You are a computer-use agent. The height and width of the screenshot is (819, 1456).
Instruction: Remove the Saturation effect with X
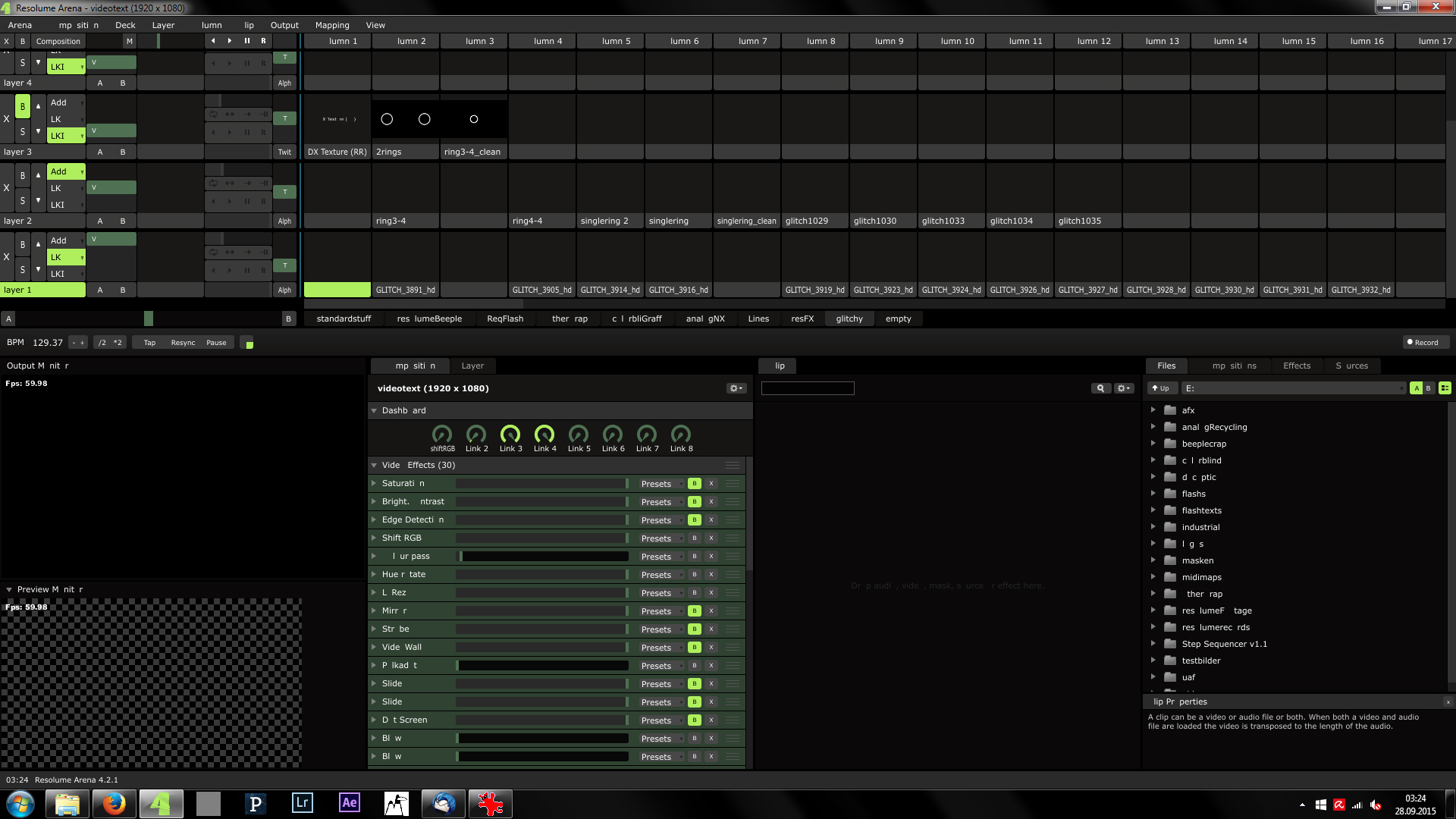(711, 484)
